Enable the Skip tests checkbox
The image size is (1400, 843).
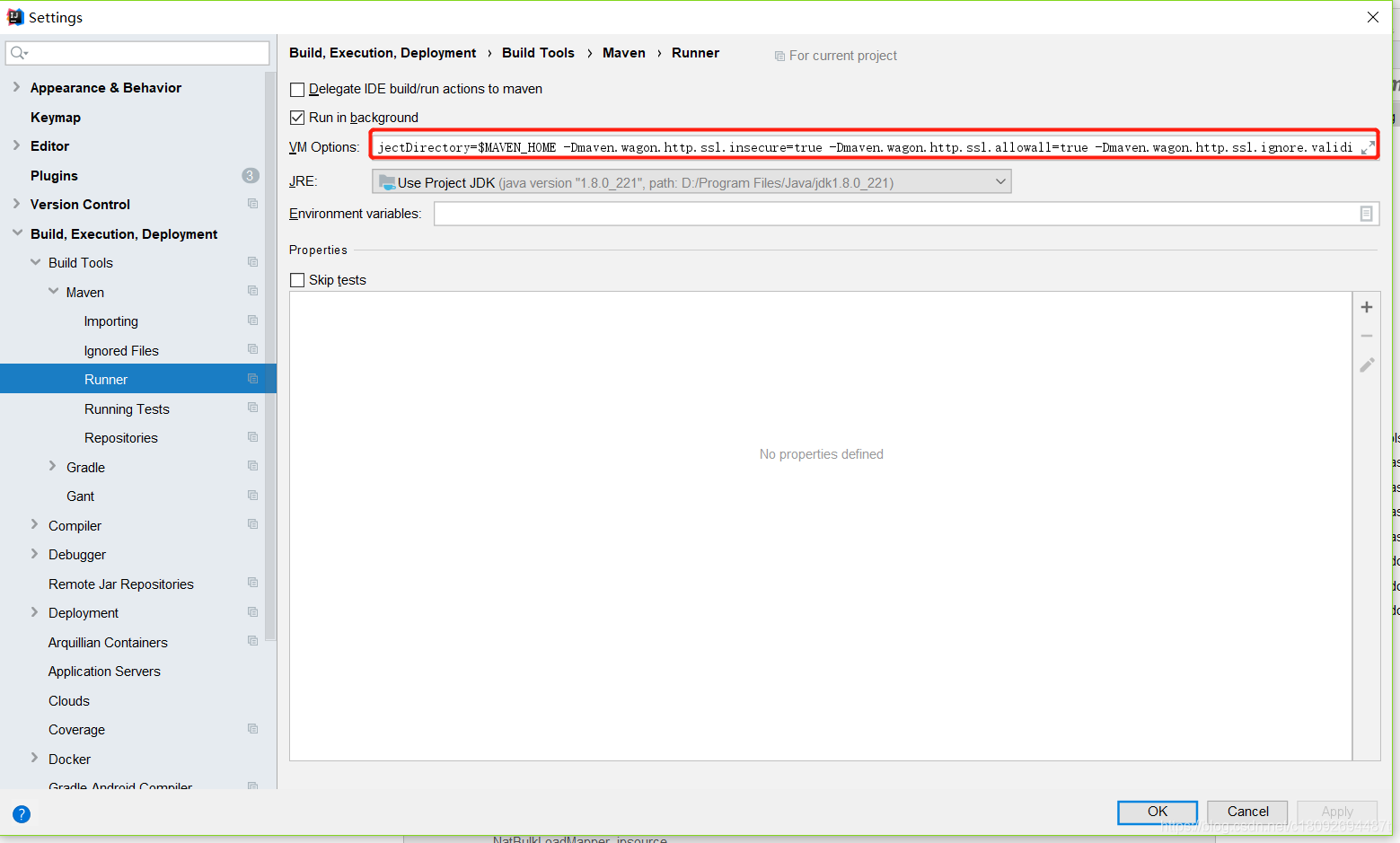(297, 280)
